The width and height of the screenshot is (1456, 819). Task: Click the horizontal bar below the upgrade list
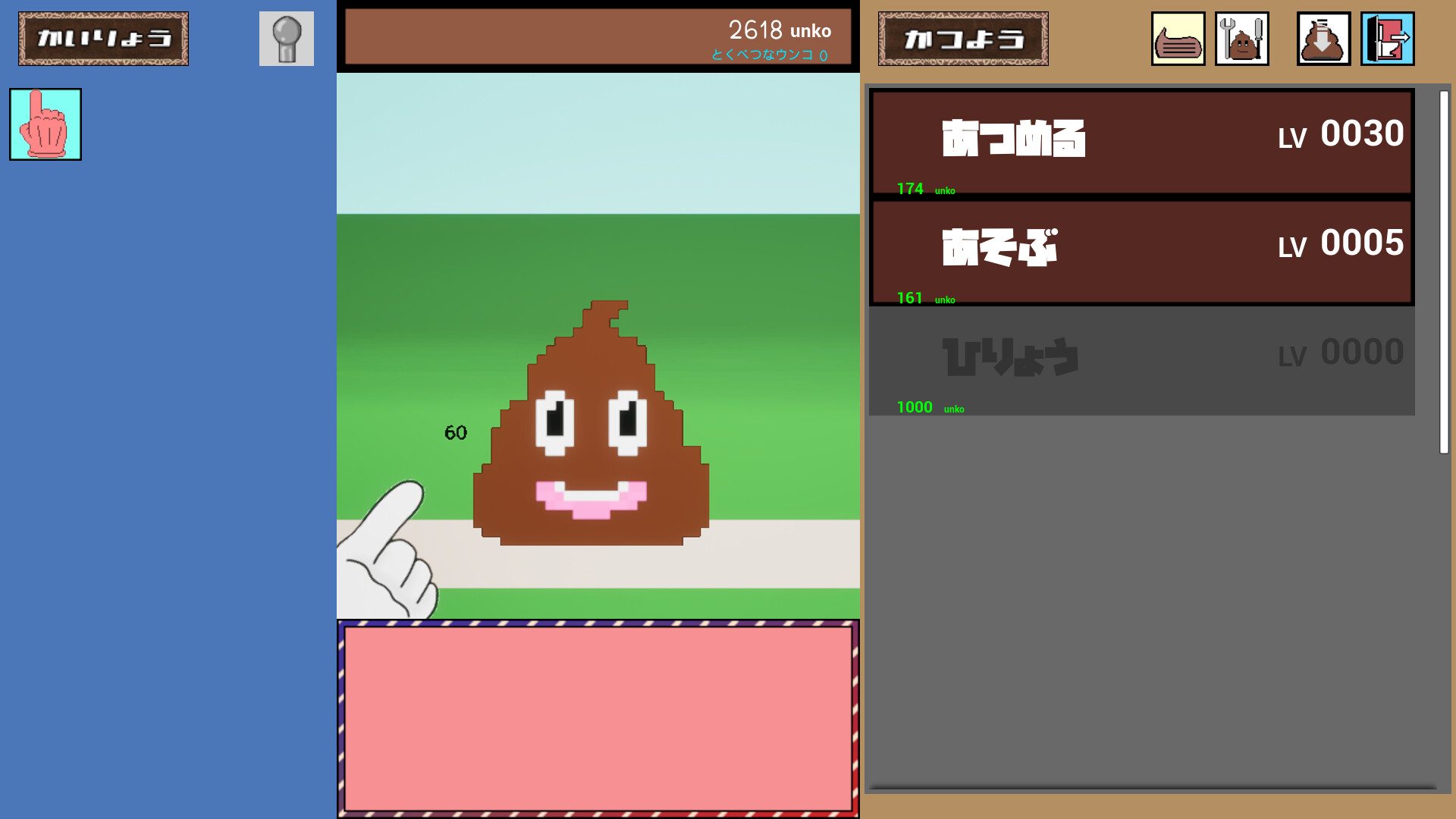click(1153, 788)
